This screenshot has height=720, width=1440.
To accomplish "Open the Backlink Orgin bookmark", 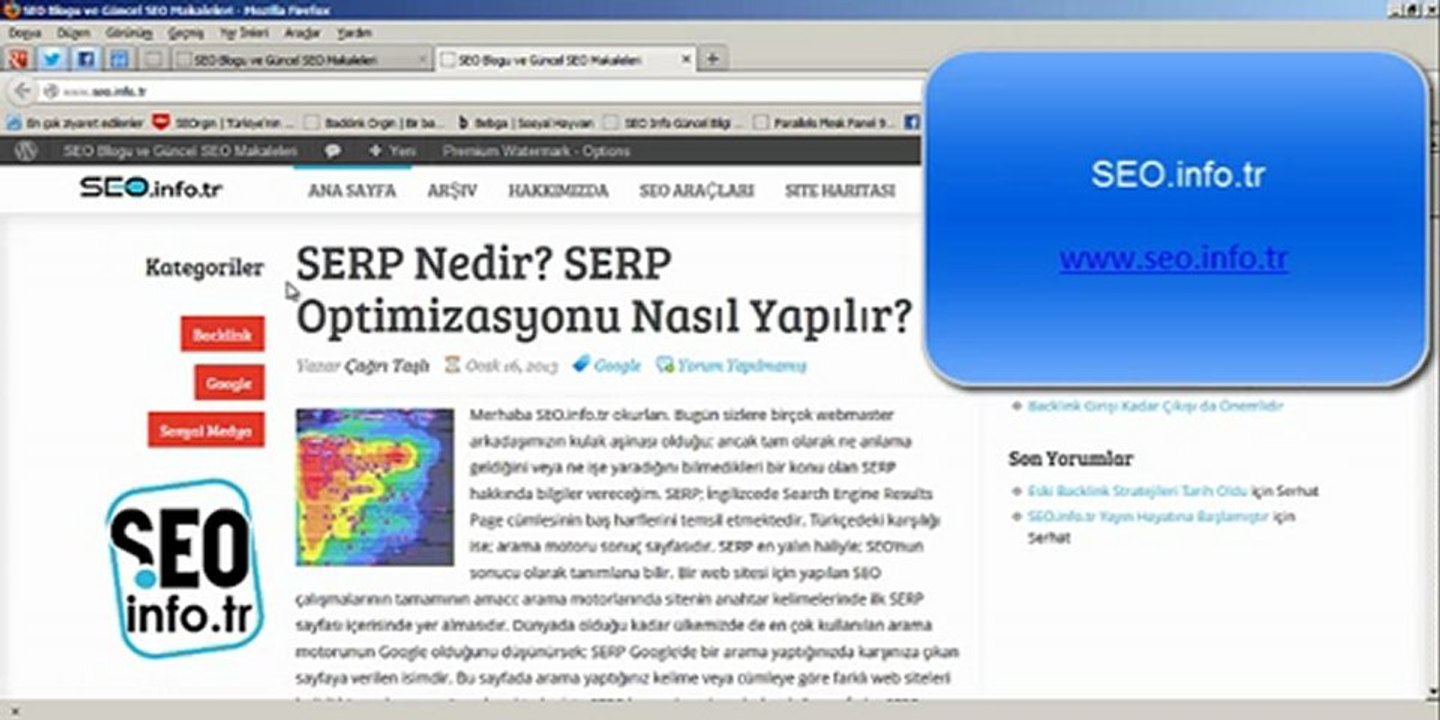I will [x=374, y=123].
